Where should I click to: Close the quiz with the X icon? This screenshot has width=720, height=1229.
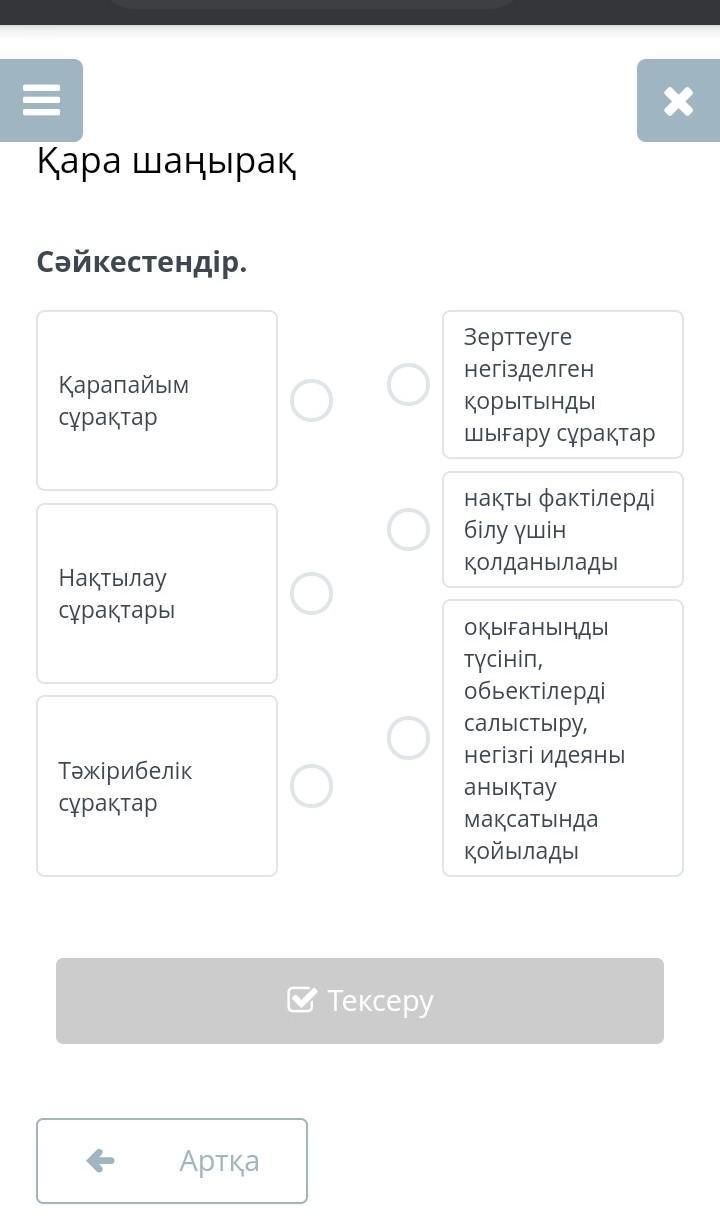[678, 100]
